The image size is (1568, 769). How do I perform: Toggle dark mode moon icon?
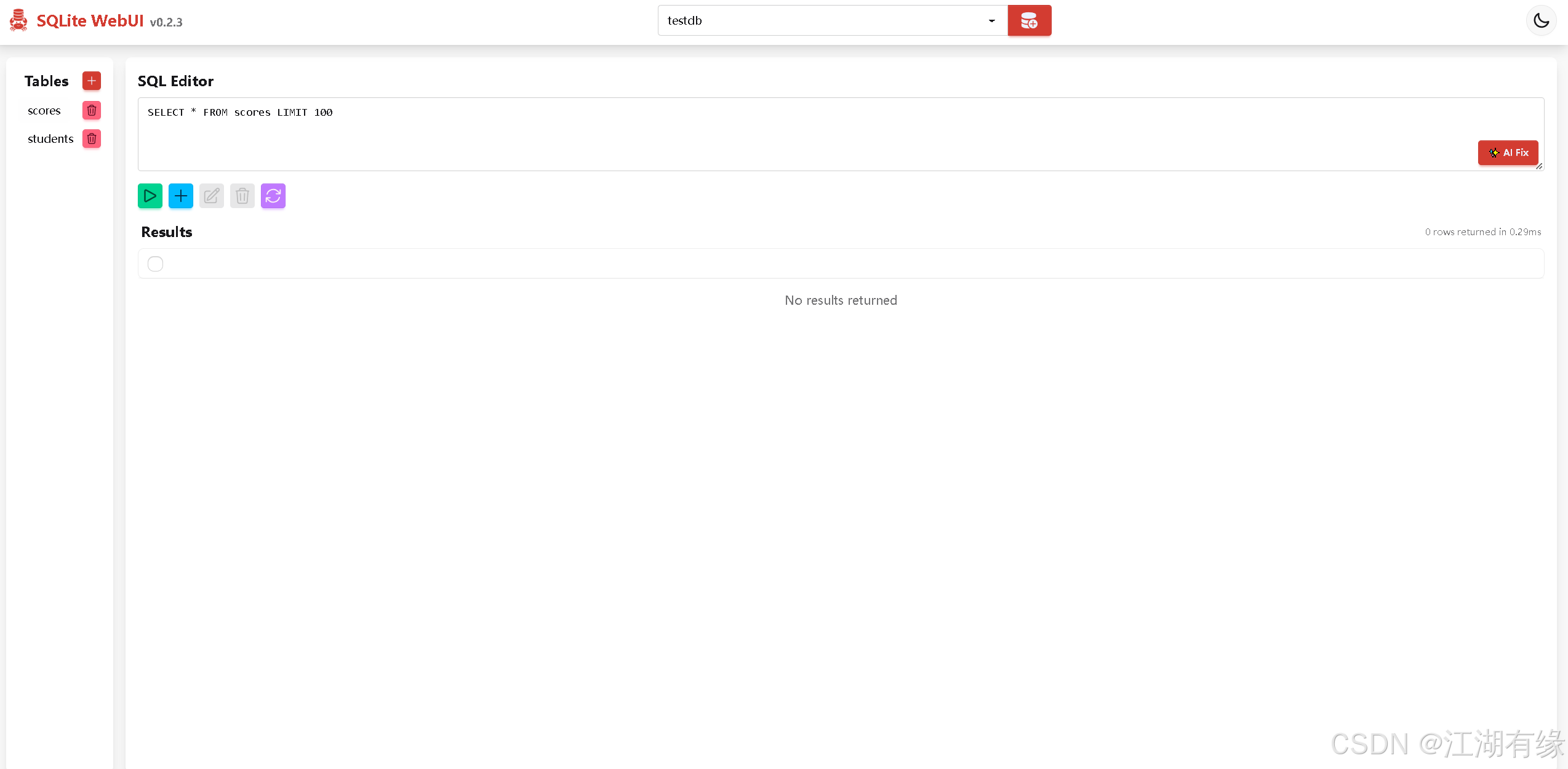click(x=1541, y=20)
